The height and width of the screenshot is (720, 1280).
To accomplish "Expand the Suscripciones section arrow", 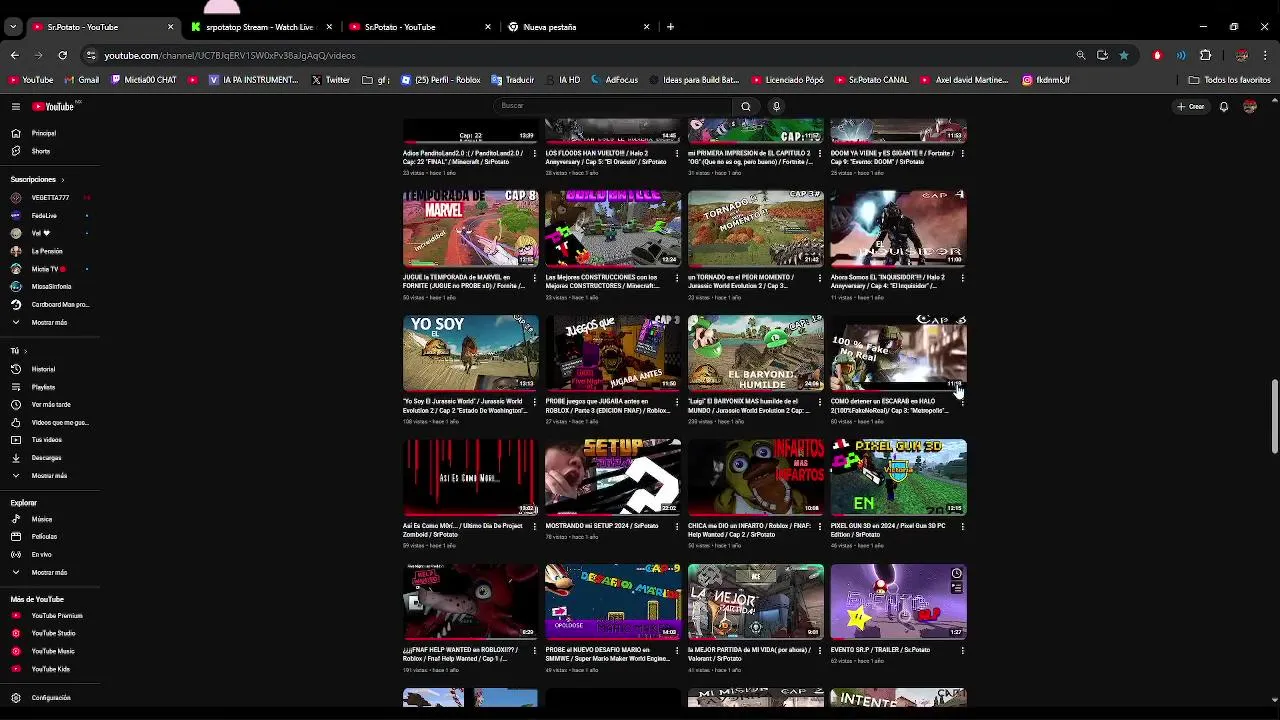I will click(63, 179).
